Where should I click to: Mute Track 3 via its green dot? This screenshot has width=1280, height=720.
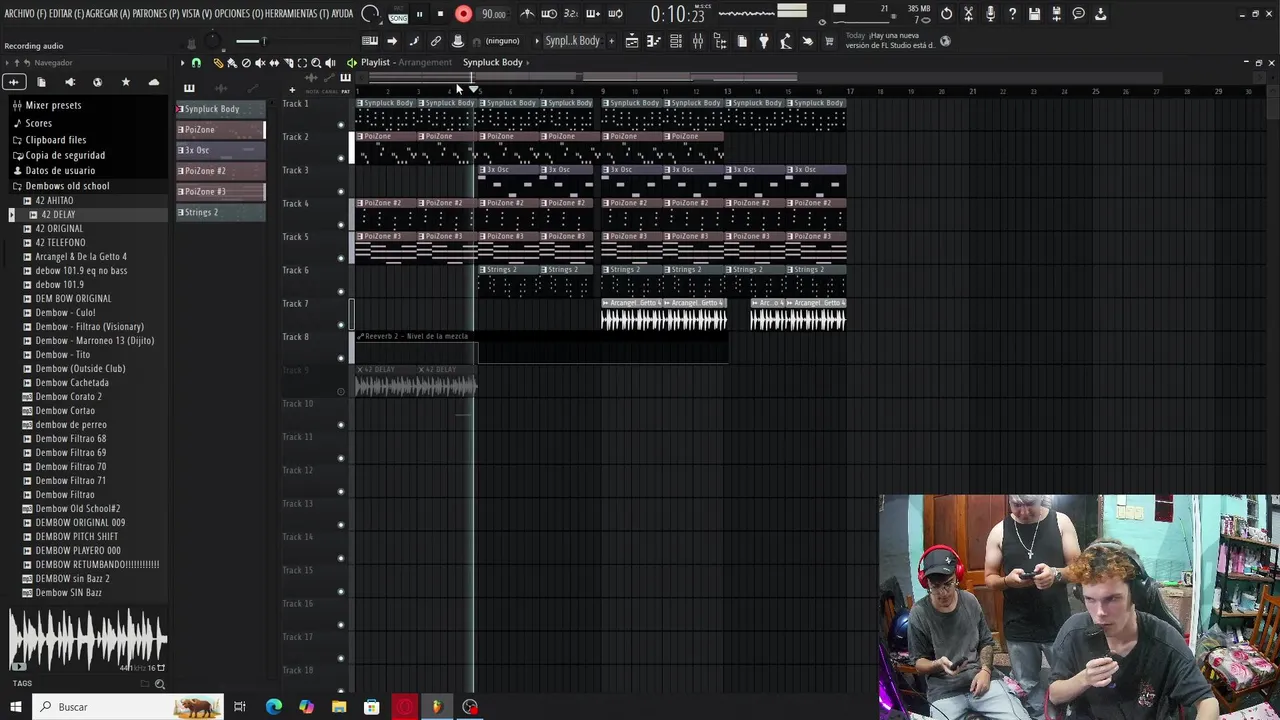(x=341, y=191)
